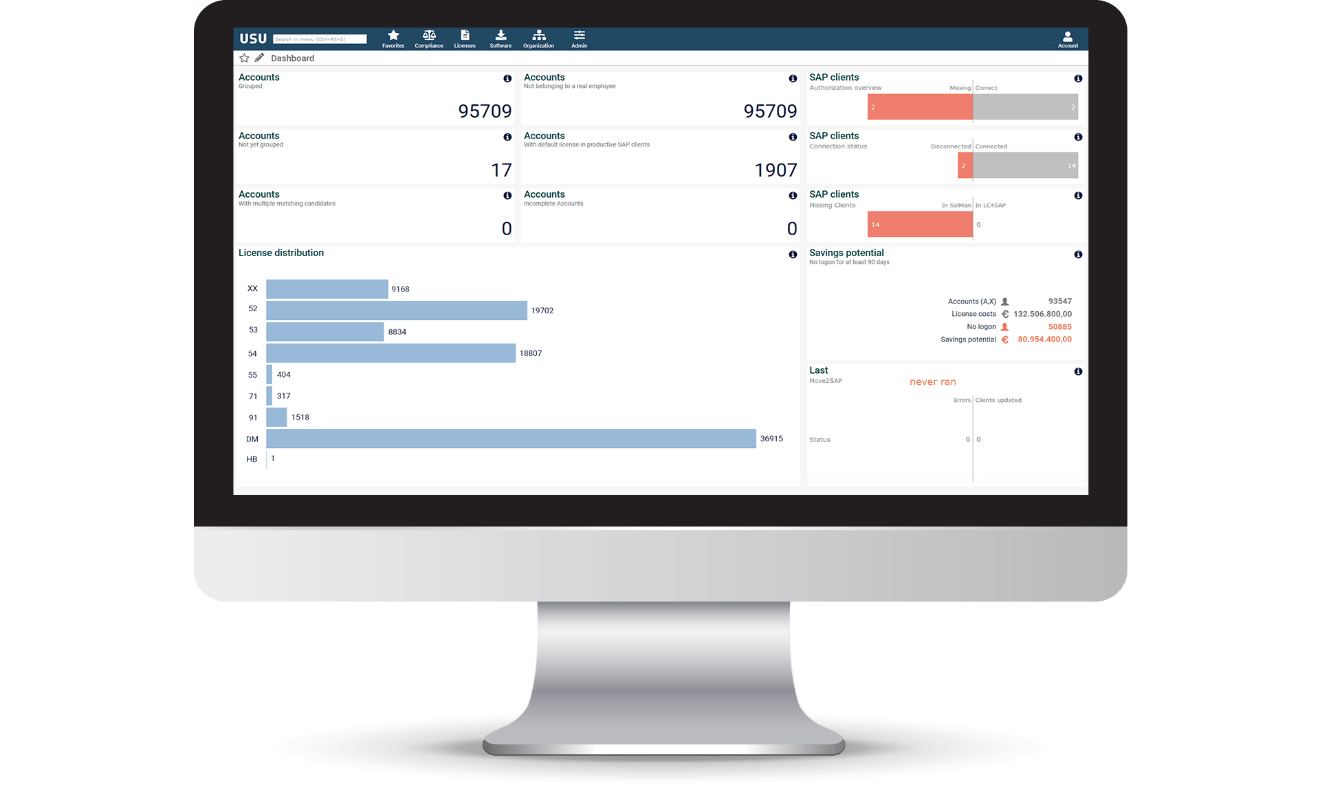Click No logon count 50885

point(1060,327)
